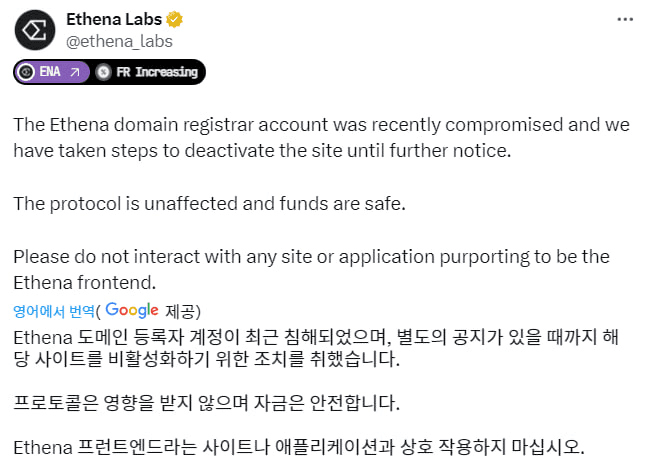Select the English 'Ethena frontend.' line
Viewport: 647px width, 470px height.
[85, 283]
